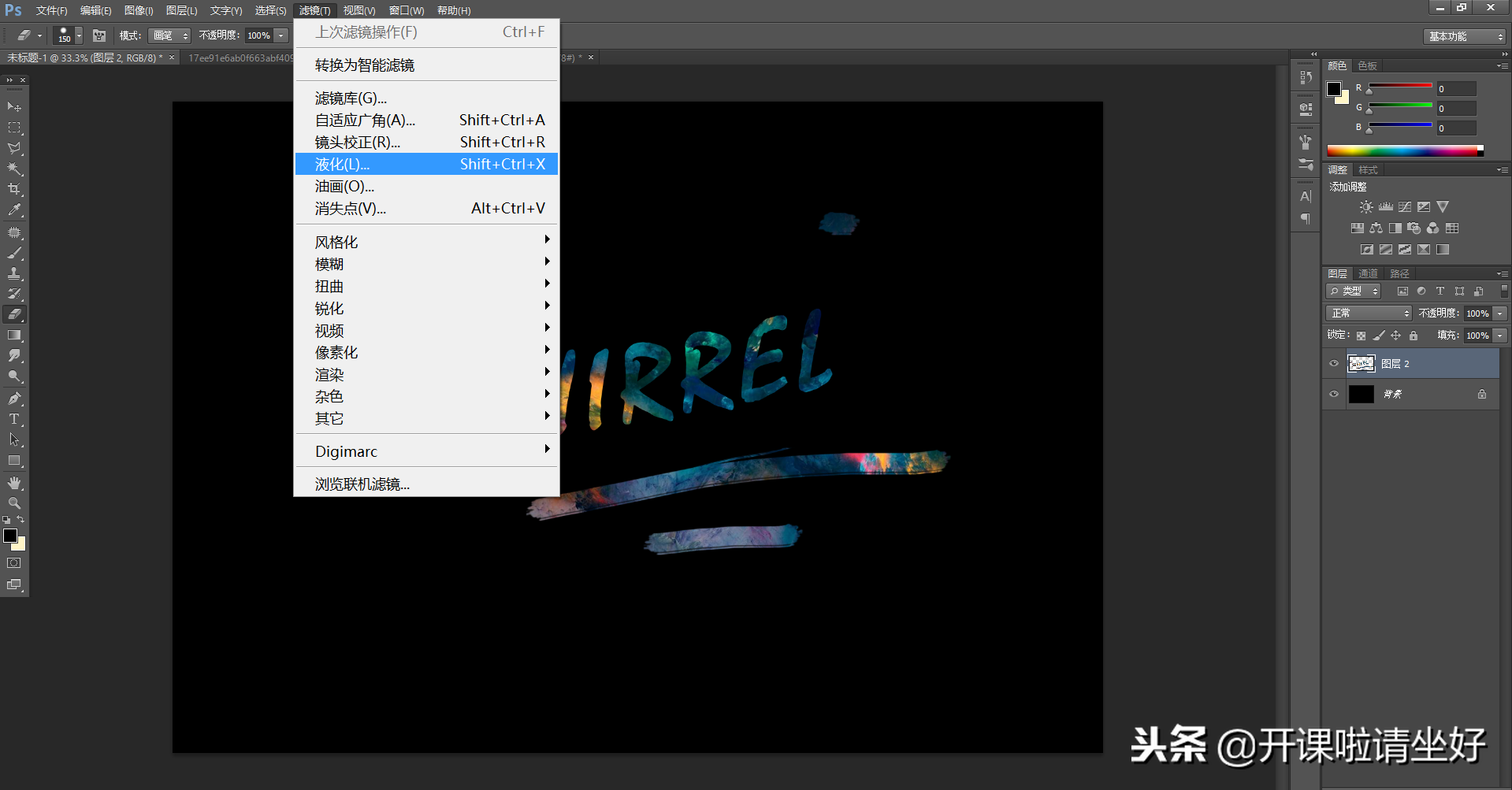Click the foreground color swatch in Color panel
This screenshot has height=790, width=1512.
(1334, 89)
